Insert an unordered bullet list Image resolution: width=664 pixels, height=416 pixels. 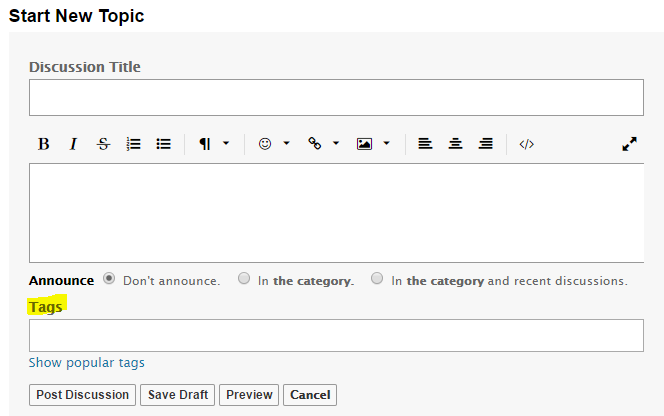164,144
